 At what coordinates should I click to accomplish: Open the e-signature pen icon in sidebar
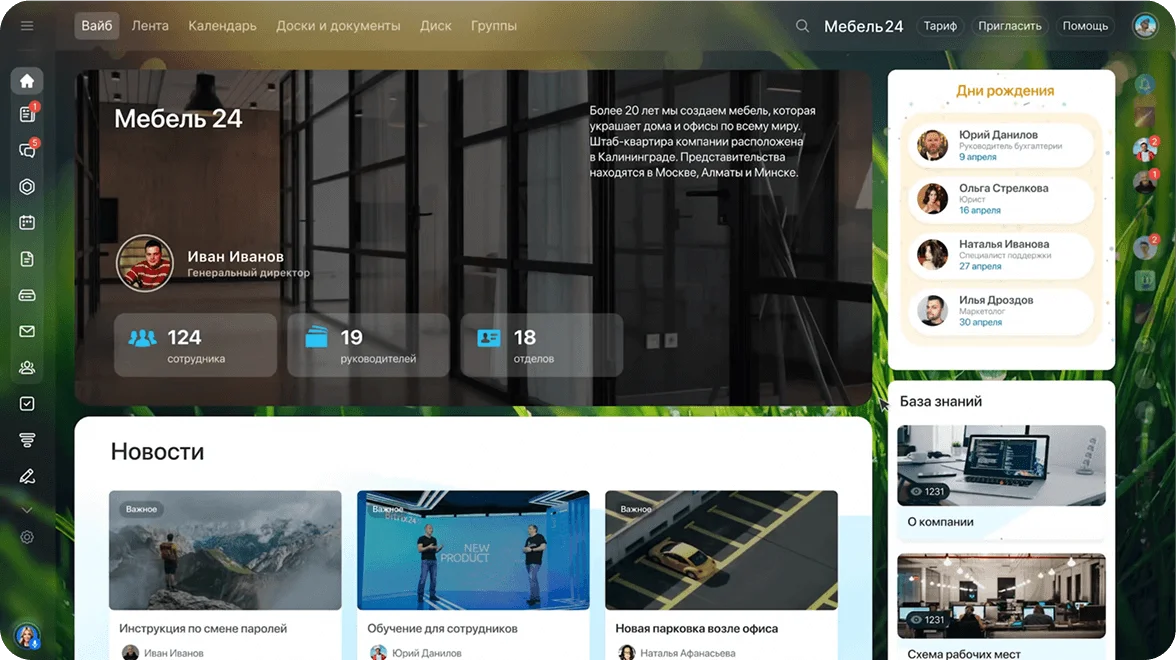point(27,476)
